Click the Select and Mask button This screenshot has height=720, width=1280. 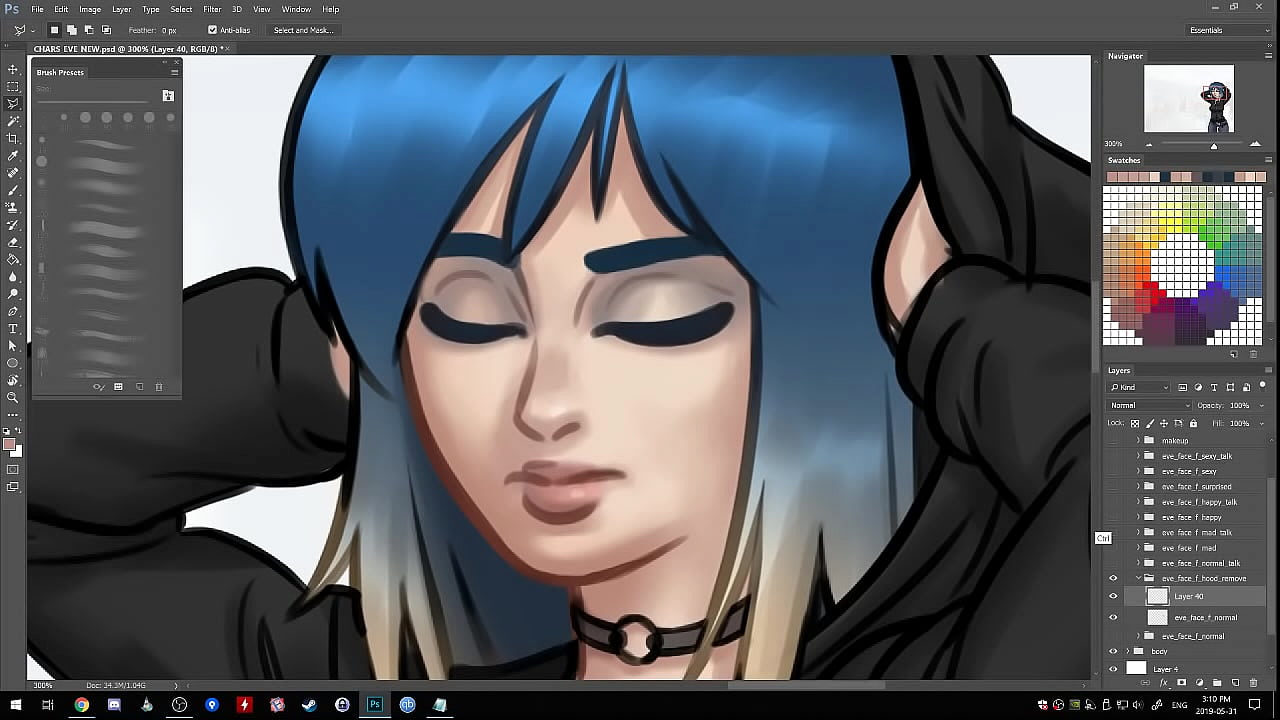tap(303, 30)
